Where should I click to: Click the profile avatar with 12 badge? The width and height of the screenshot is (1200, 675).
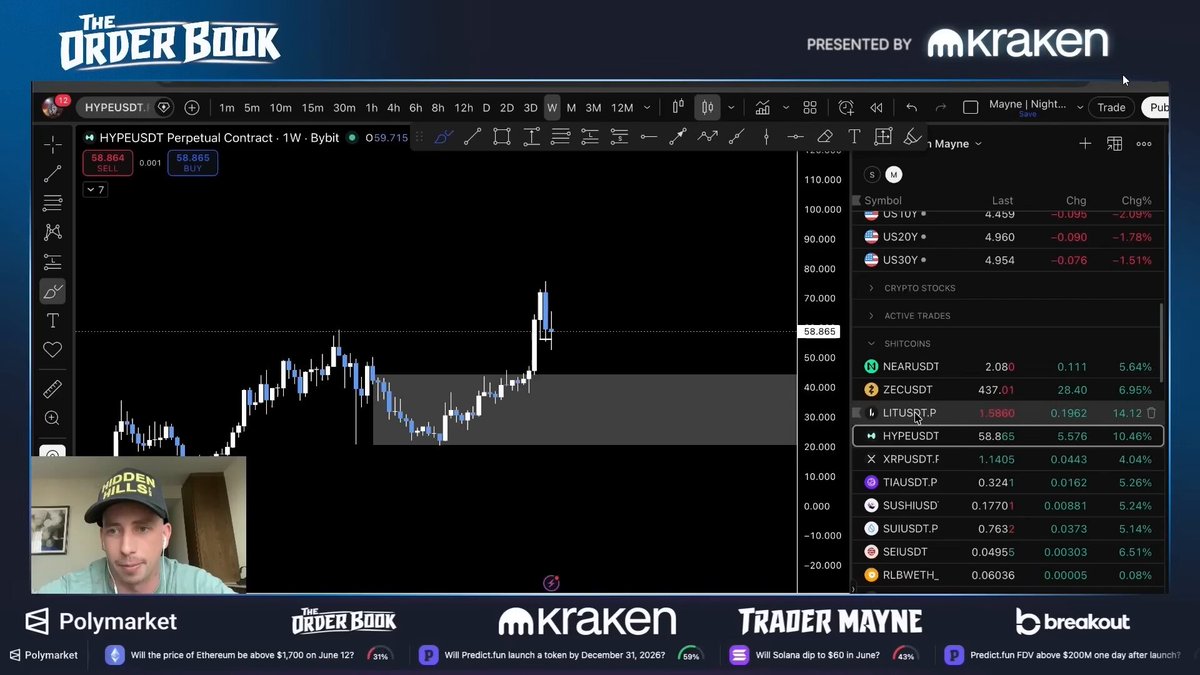[x=54, y=106]
